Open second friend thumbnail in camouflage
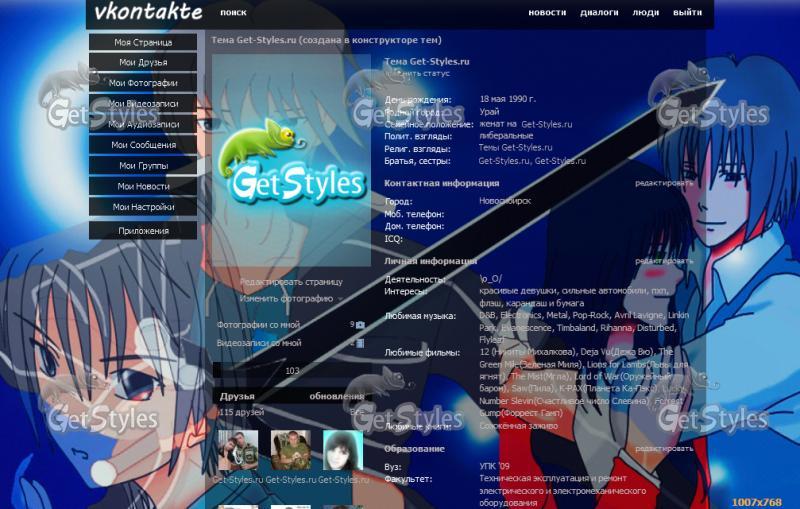This screenshot has width=800, height=509. [291, 450]
